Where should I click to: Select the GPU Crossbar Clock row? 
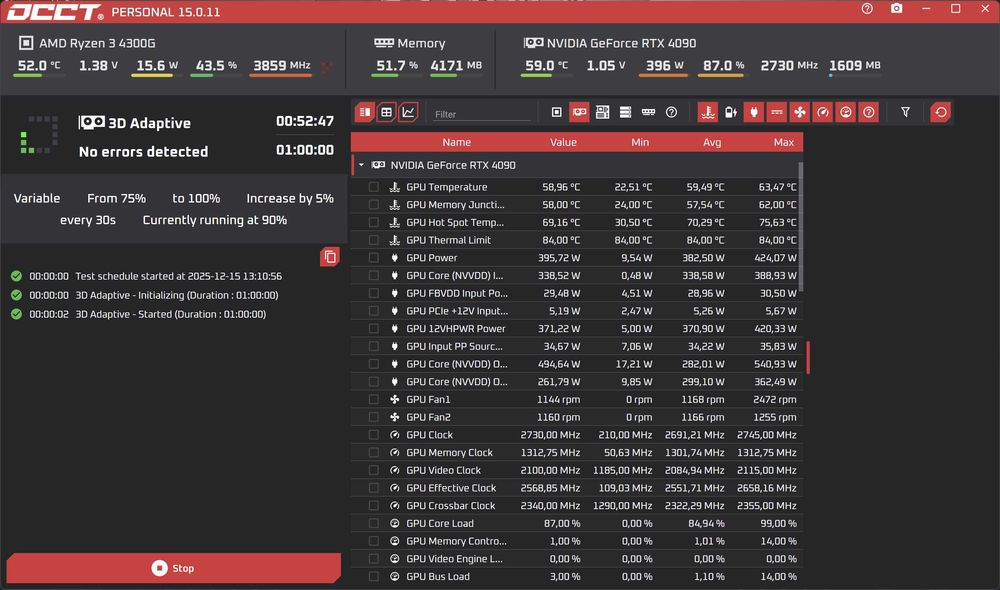[x=577, y=506]
